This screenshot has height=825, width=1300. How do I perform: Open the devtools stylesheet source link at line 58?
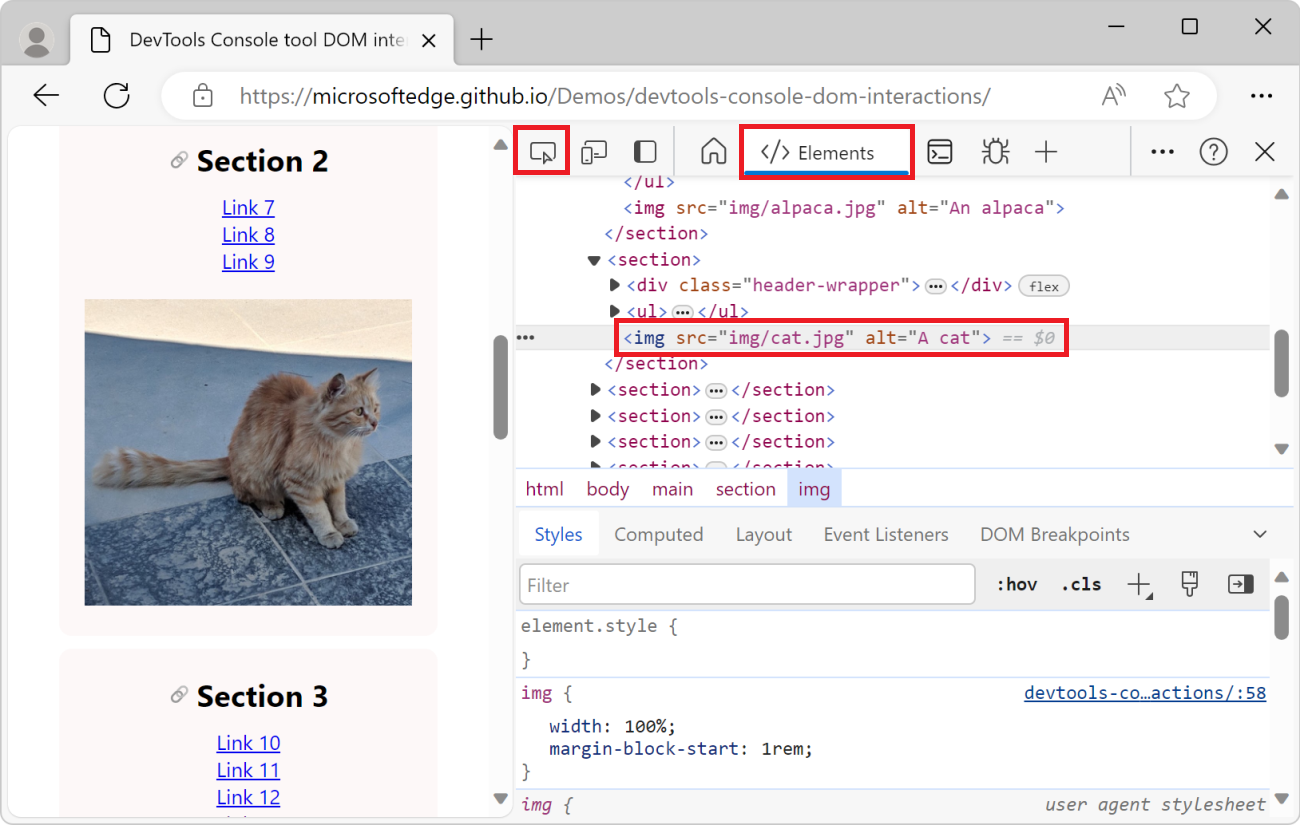pos(1145,692)
